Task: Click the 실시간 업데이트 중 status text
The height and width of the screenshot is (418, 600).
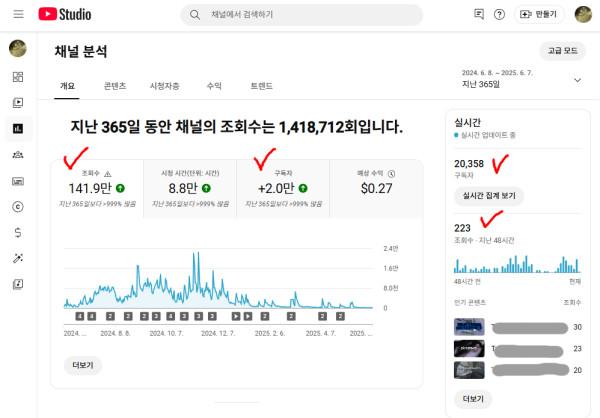Action: tap(488, 135)
